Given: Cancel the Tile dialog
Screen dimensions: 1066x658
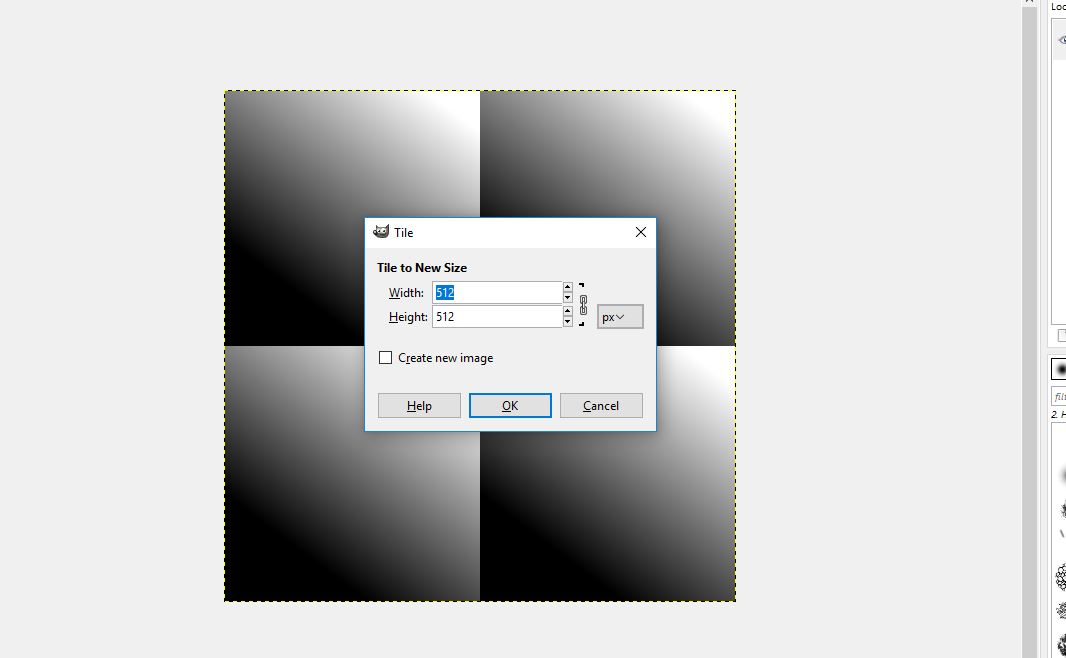Looking at the screenshot, I should [601, 406].
